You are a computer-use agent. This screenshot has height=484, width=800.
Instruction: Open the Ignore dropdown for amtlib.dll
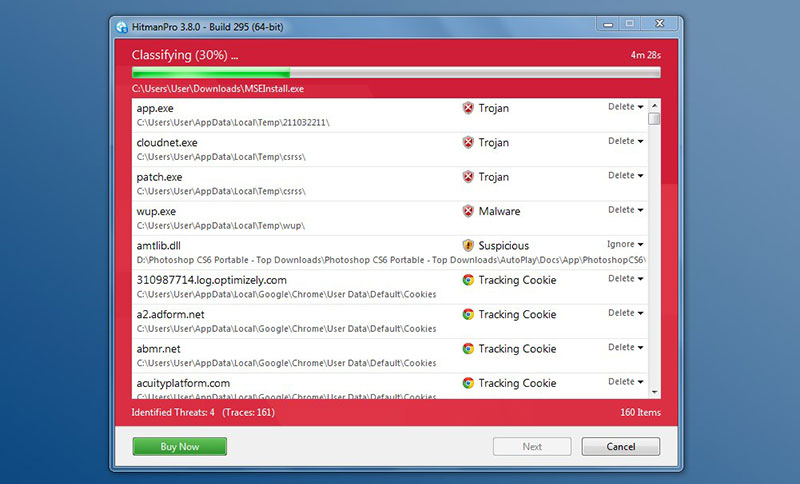click(x=625, y=244)
